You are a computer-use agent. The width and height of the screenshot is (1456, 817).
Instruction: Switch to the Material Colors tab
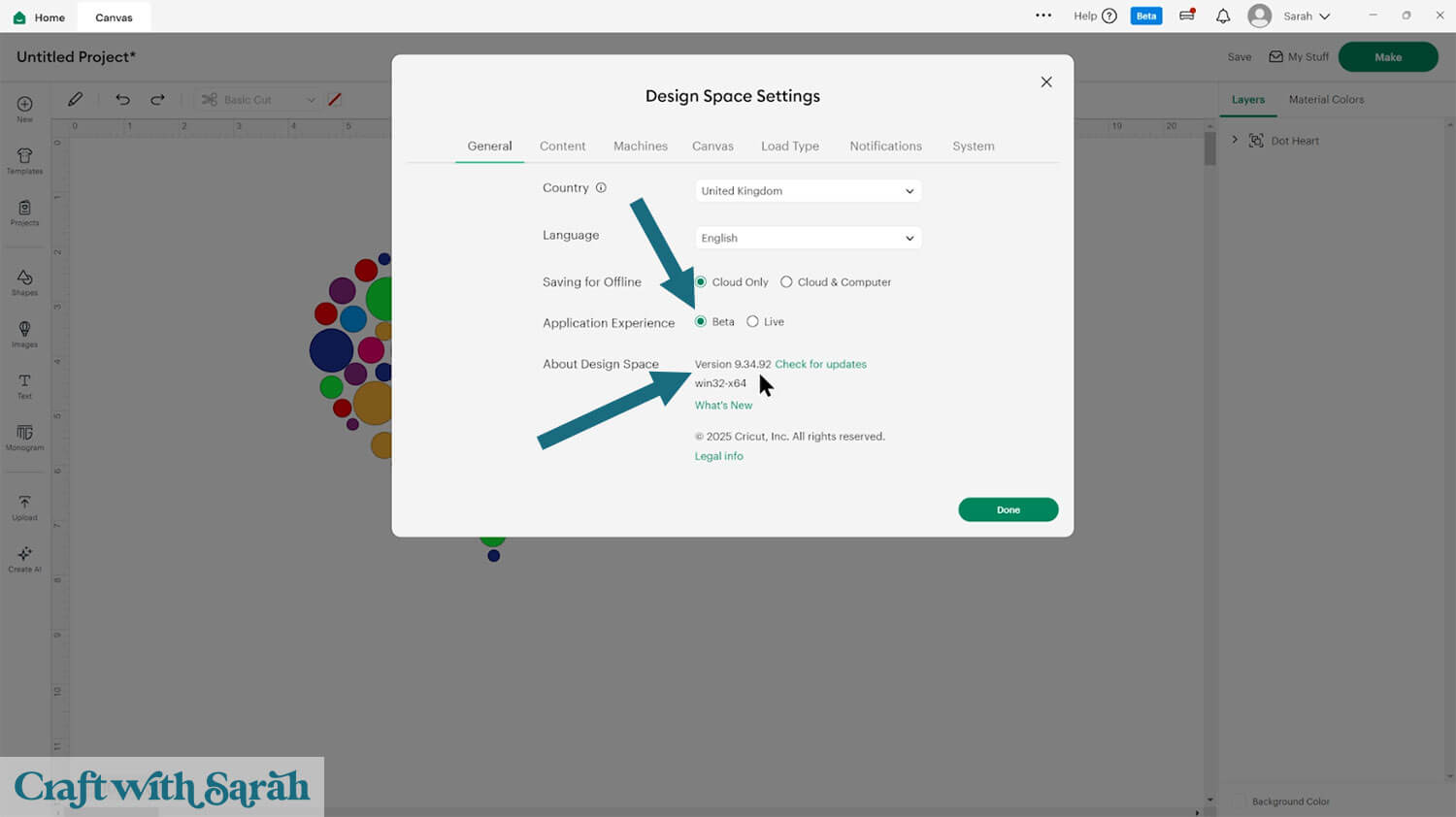pos(1326,99)
